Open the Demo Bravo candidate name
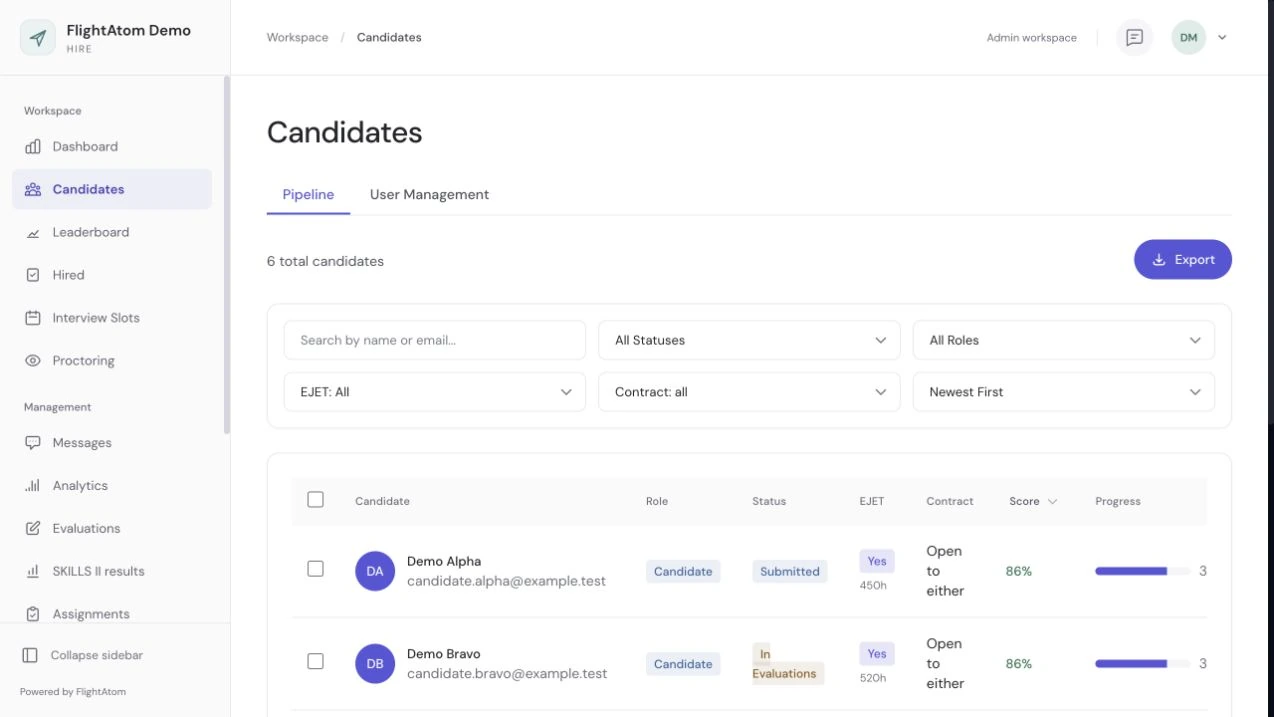 point(444,654)
